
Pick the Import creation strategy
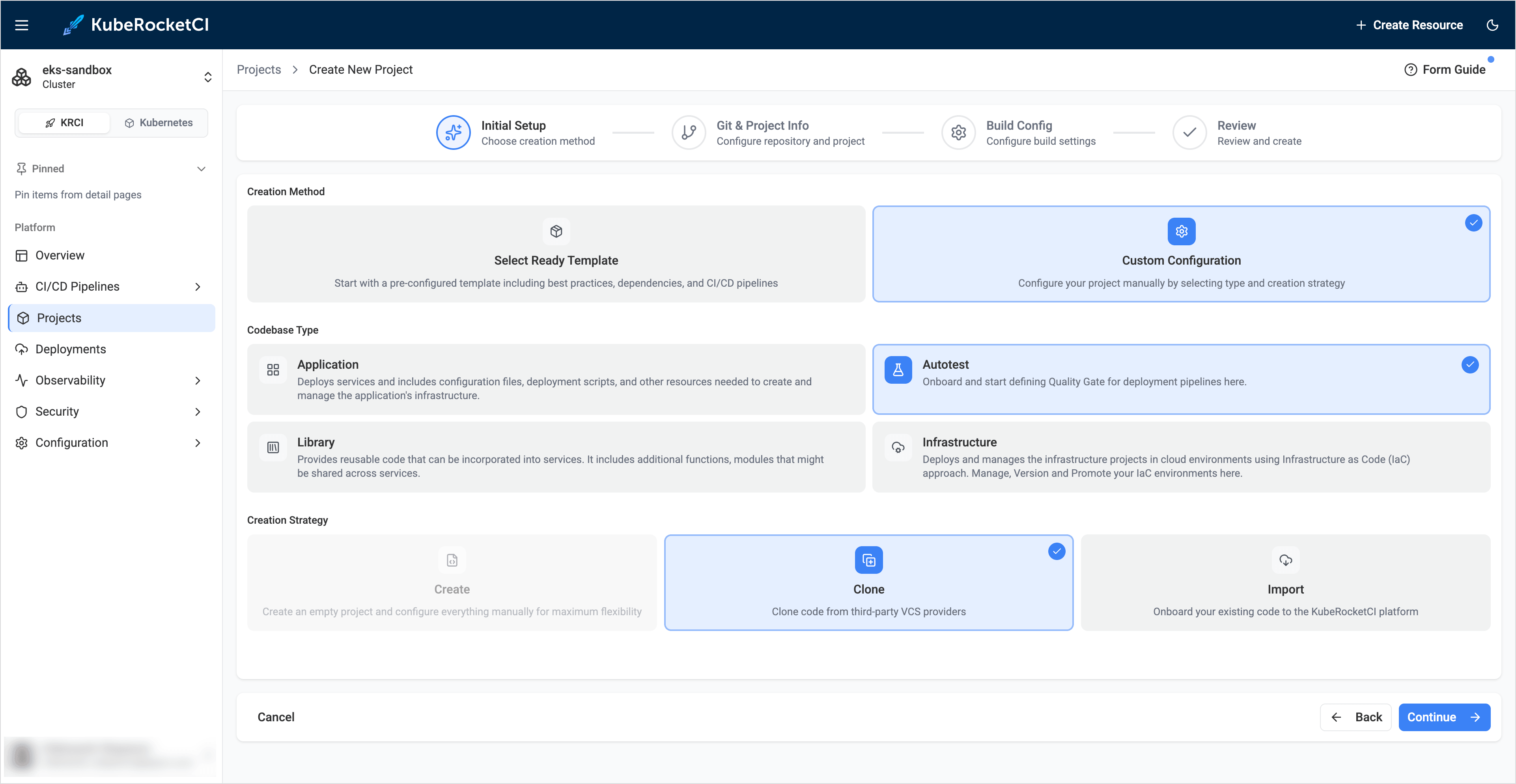click(1285, 583)
